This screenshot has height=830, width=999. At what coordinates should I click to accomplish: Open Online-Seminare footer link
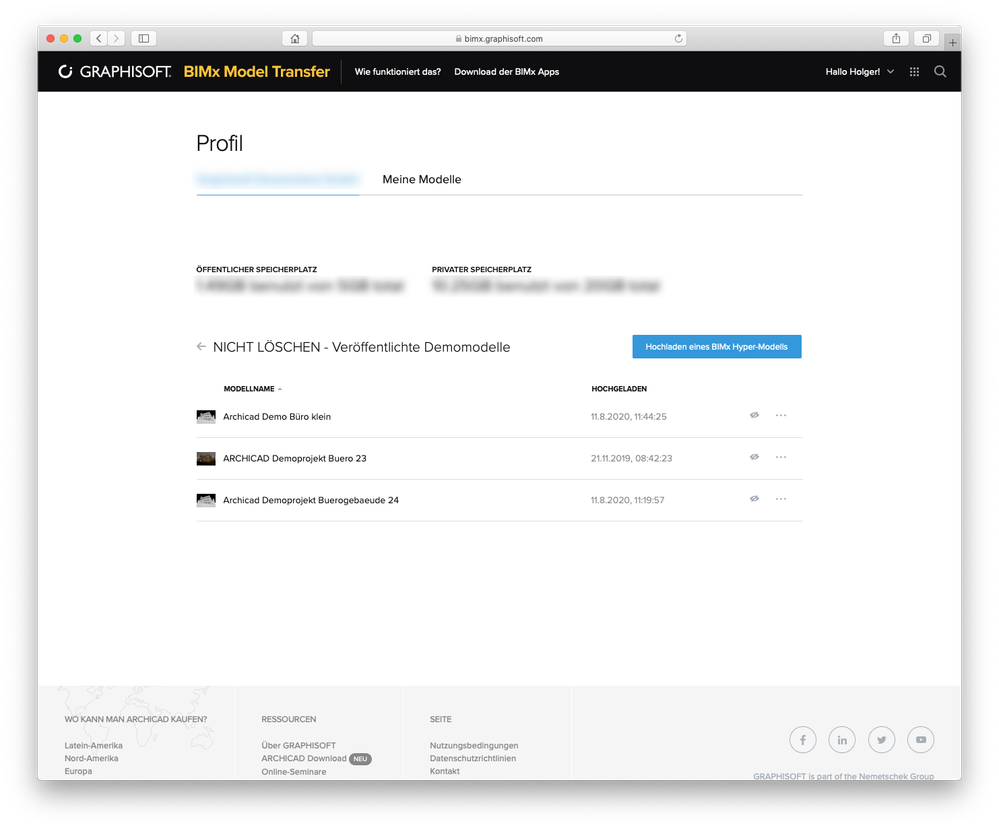(x=294, y=771)
